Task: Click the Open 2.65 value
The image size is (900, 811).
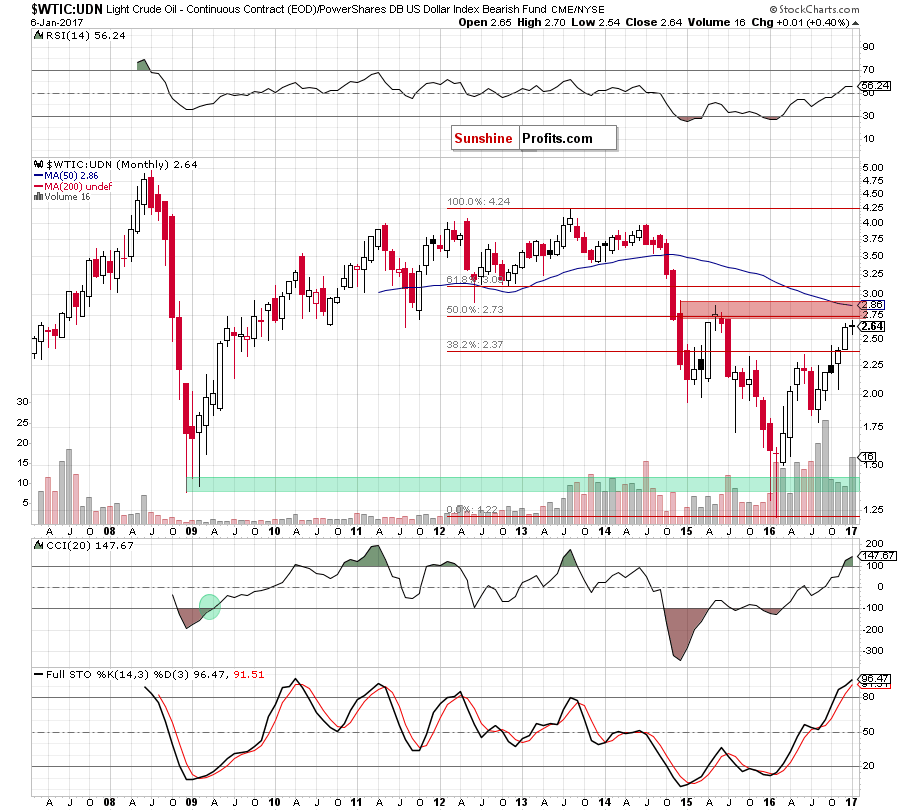Action: point(485,22)
